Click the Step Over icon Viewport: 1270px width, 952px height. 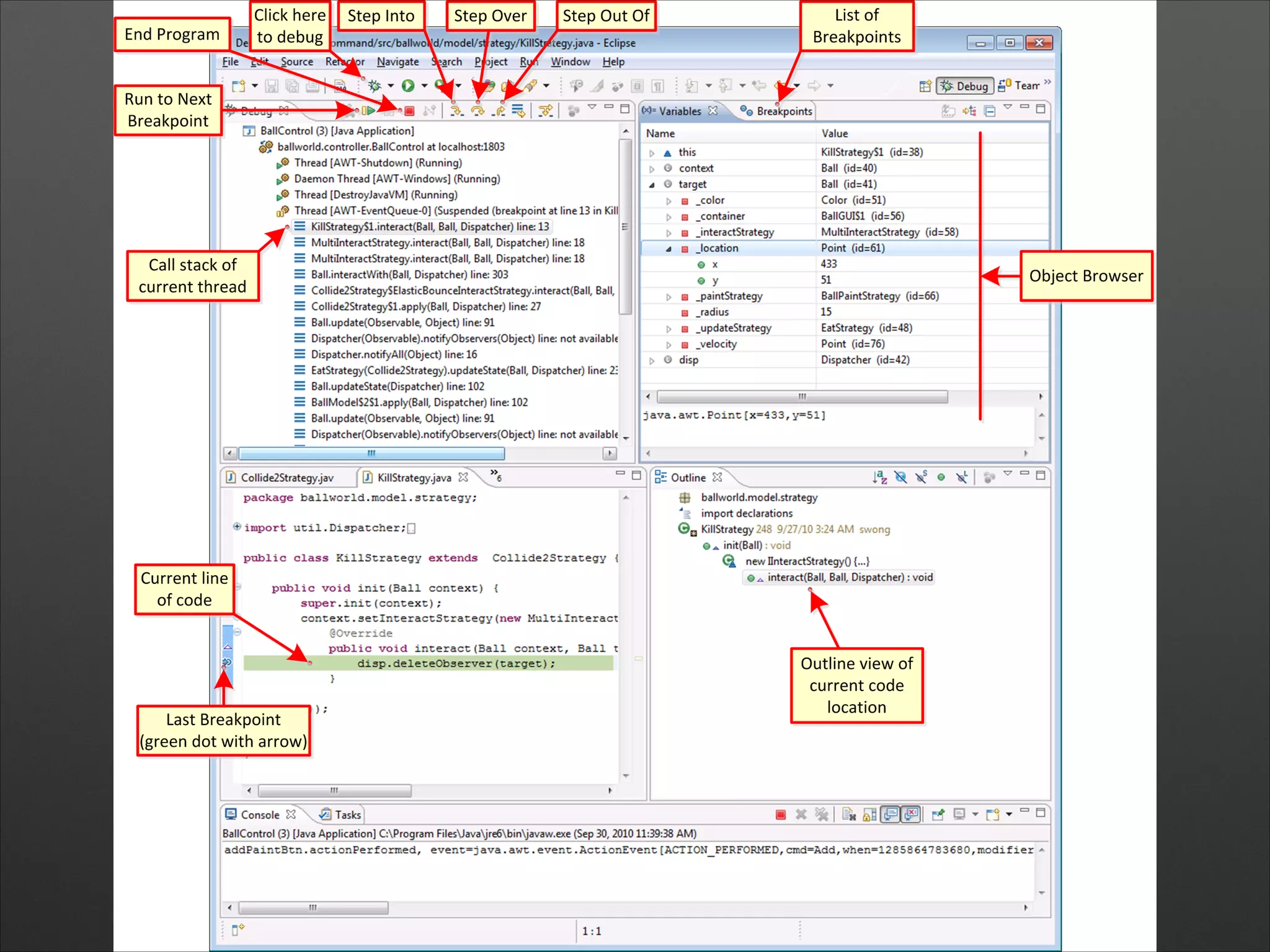click(477, 112)
